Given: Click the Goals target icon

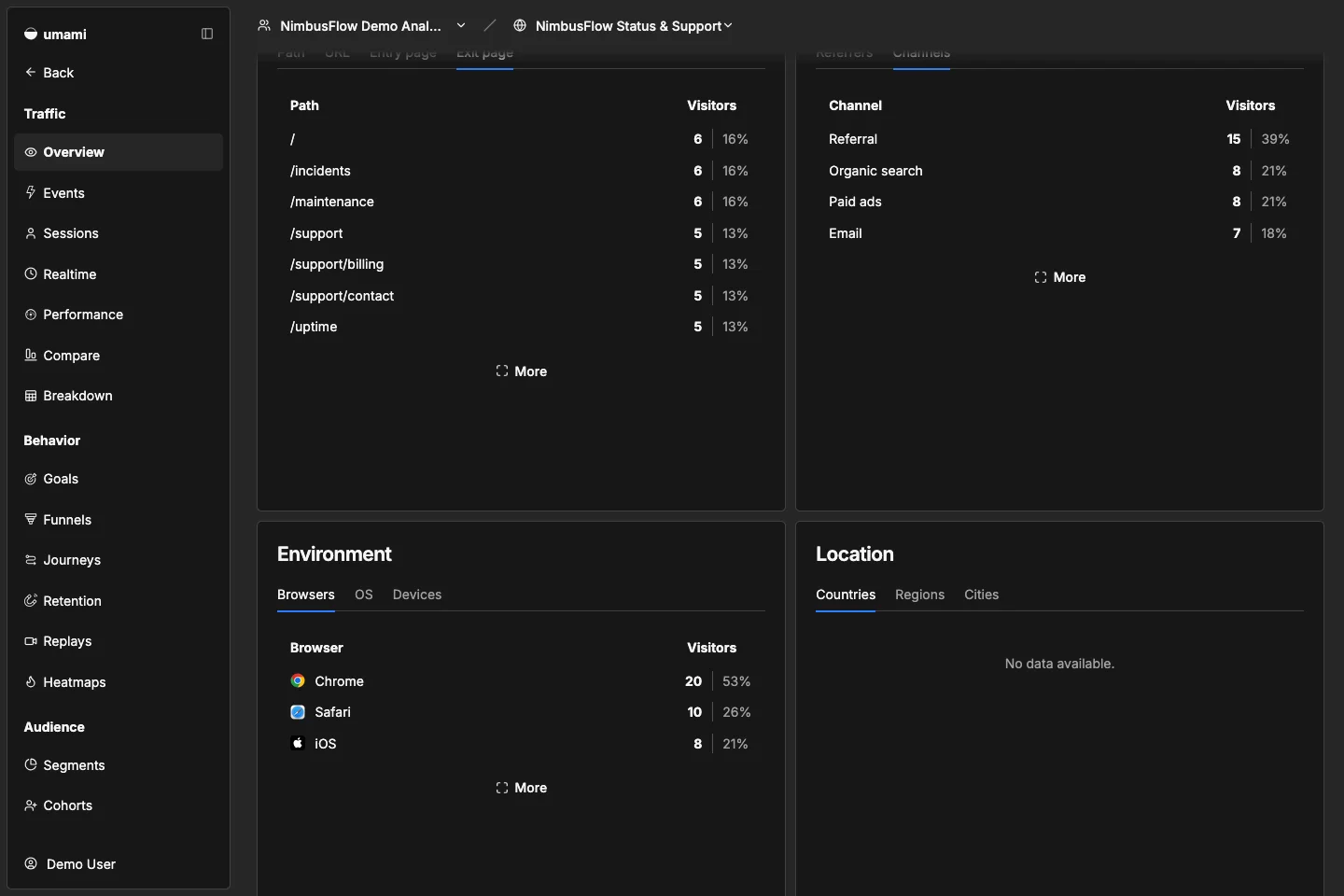Looking at the screenshot, I should pos(31,479).
